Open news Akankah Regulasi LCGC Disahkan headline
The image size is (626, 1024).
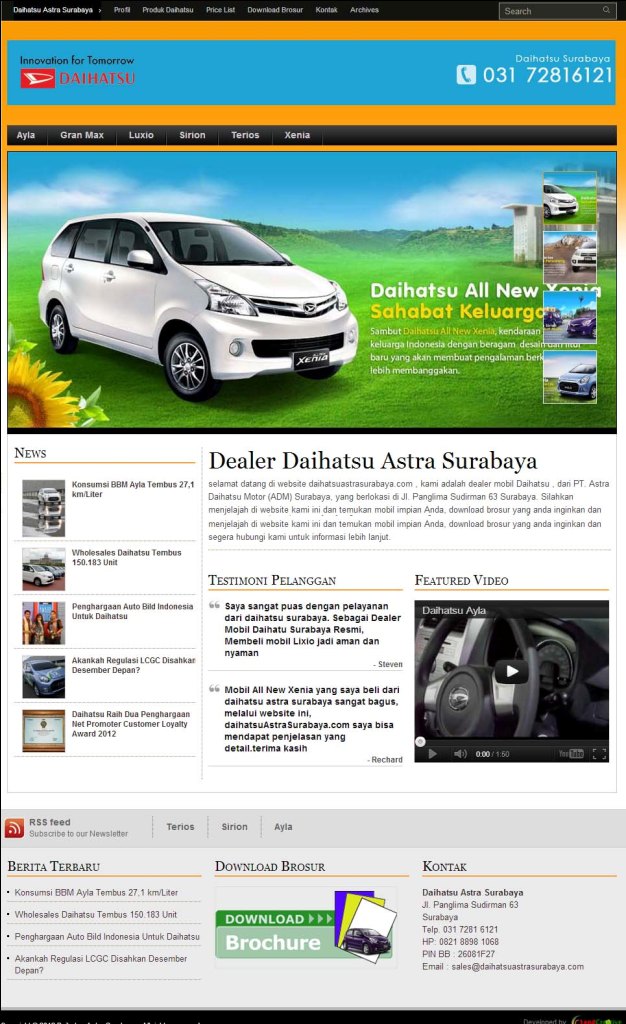[x=133, y=665]
